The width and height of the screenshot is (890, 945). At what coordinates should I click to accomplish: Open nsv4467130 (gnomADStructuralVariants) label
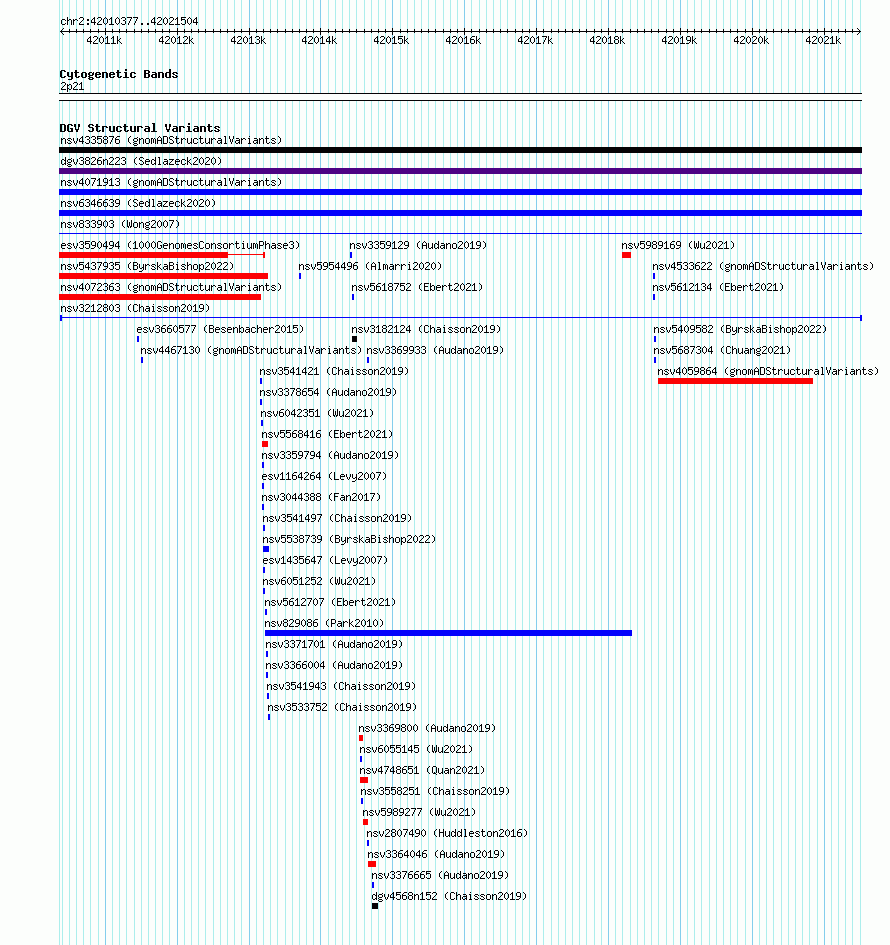(x=251, y=350)
